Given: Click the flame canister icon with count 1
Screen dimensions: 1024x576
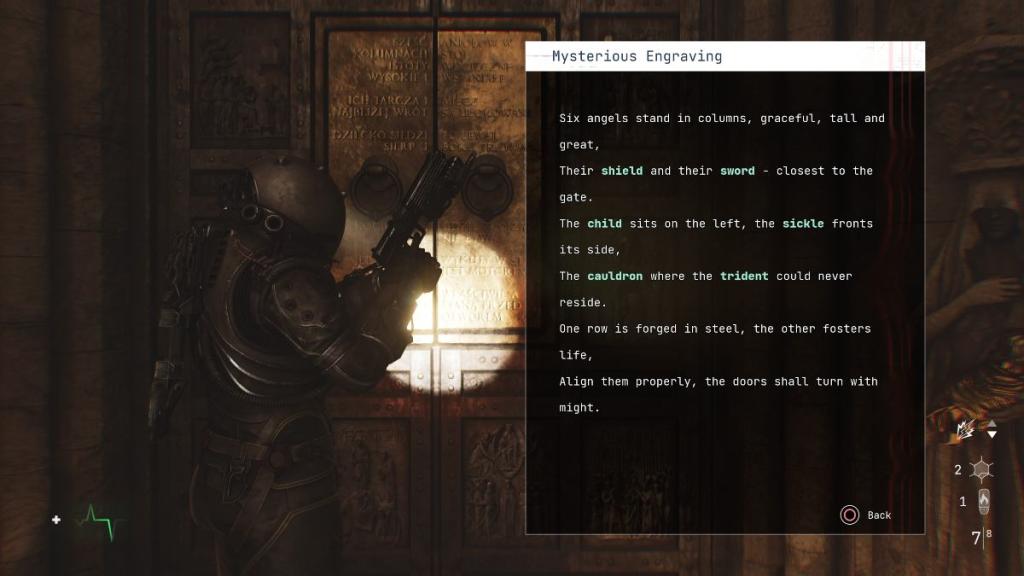Looking at the screenshot, I should [x=984, y=502].
